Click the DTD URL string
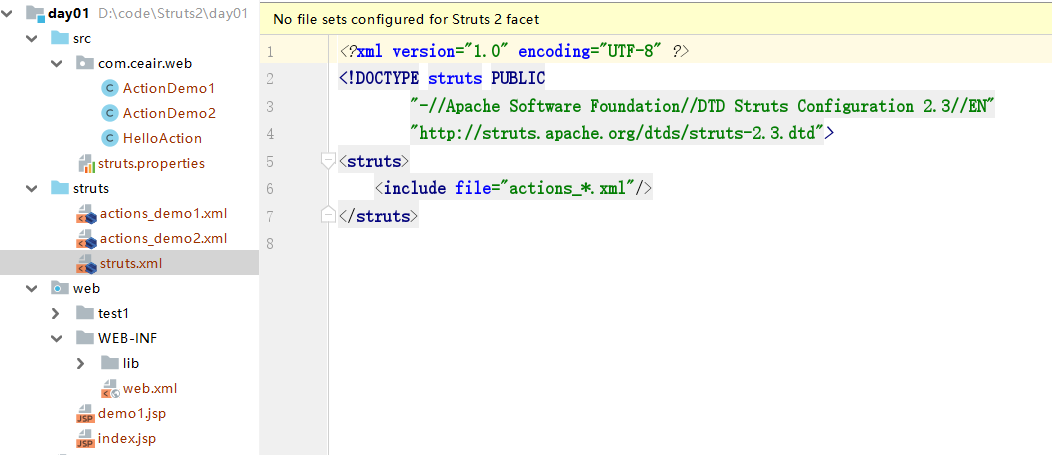Viewport: 1052px width, 455px height. 617,134
